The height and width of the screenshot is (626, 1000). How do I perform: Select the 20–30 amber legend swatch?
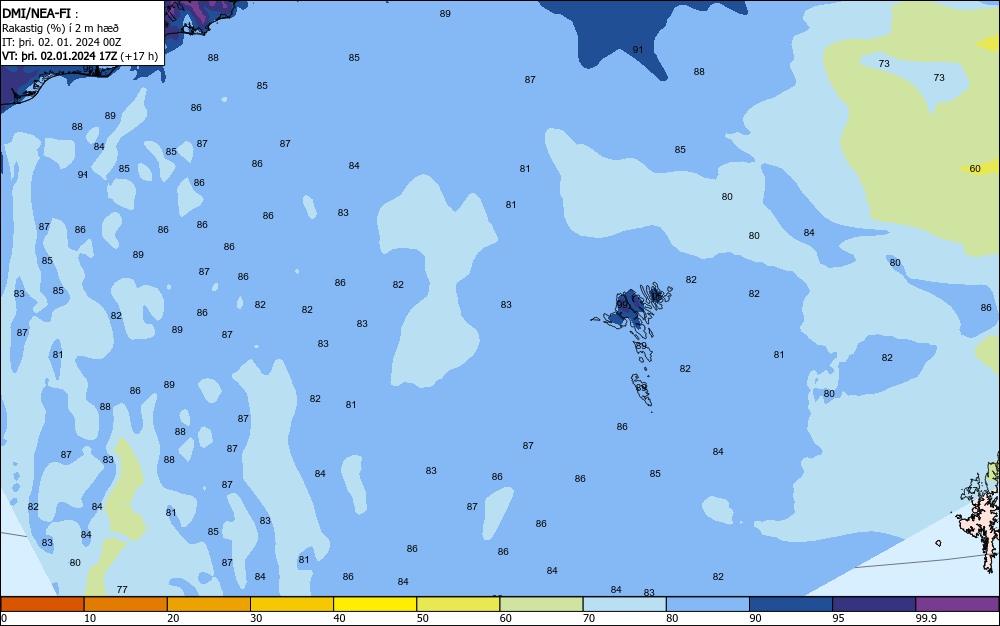[x=209, y=604]
